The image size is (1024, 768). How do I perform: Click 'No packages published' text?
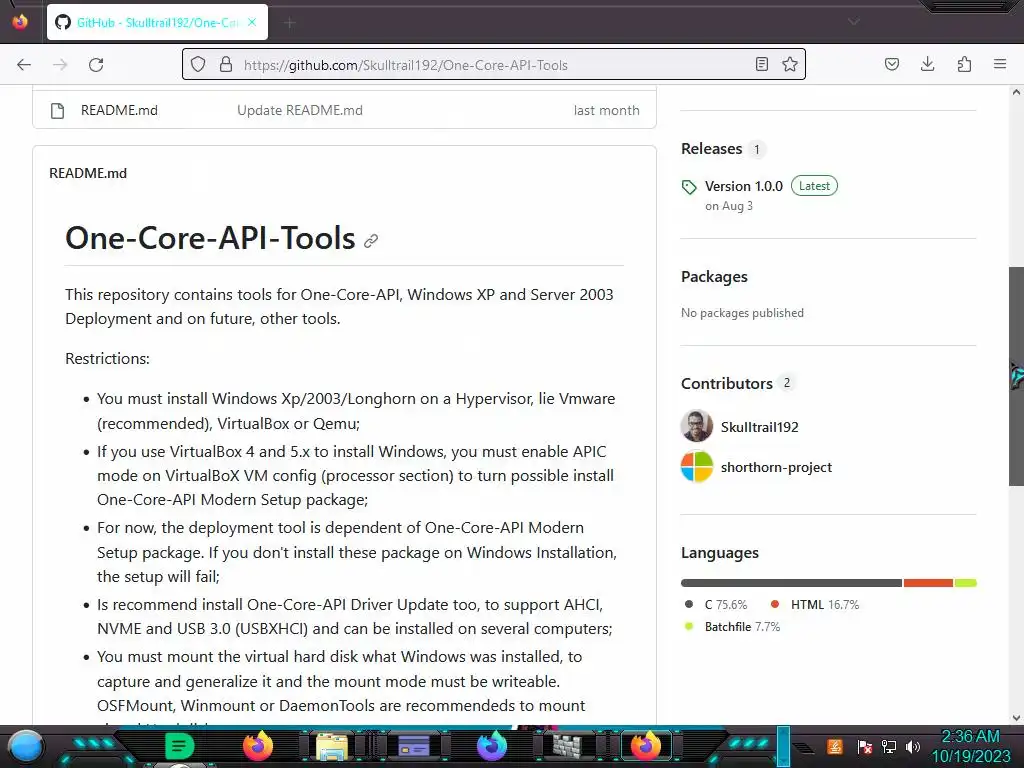click(743, 313)
